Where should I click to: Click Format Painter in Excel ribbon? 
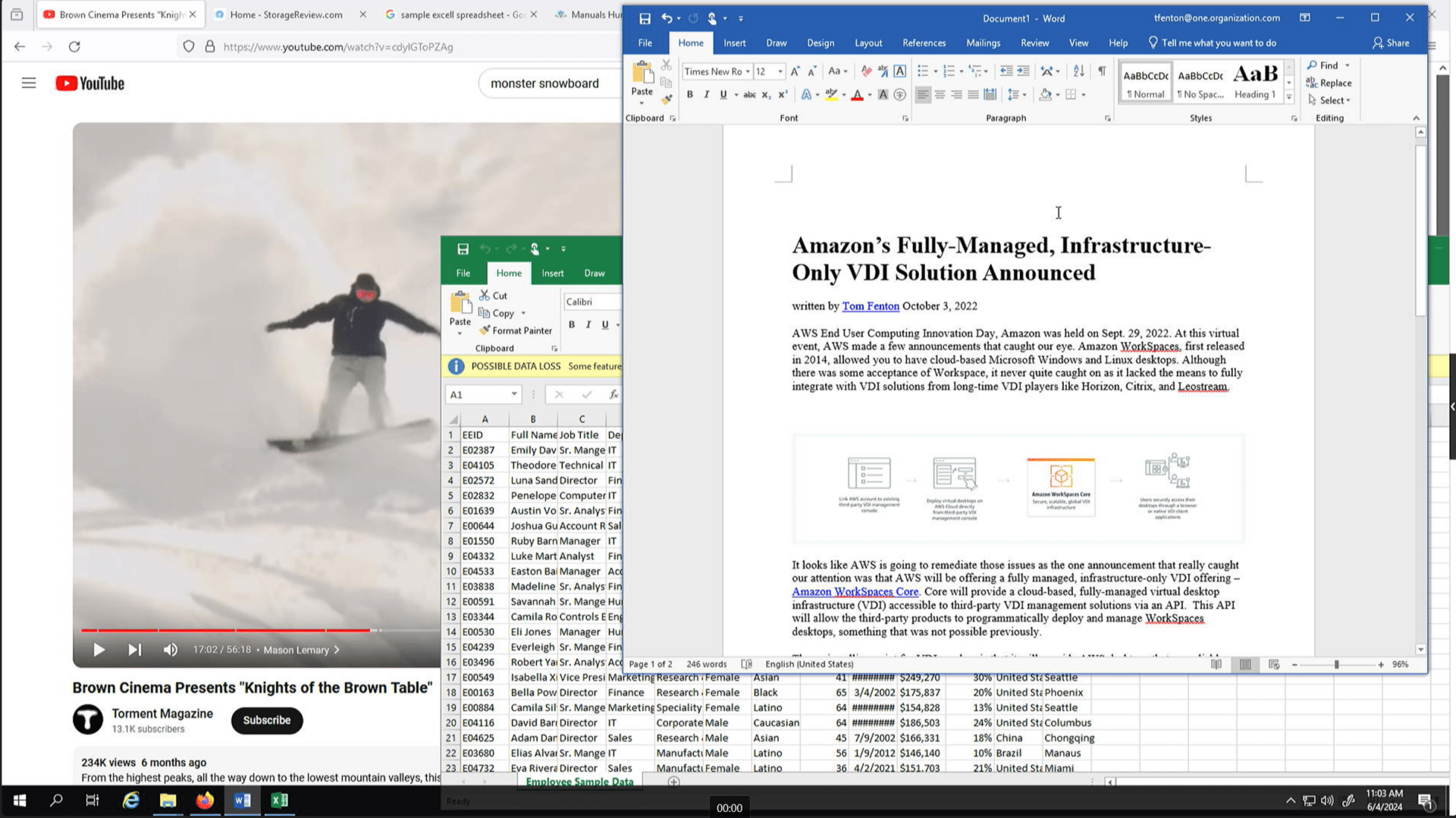[516, 331]
